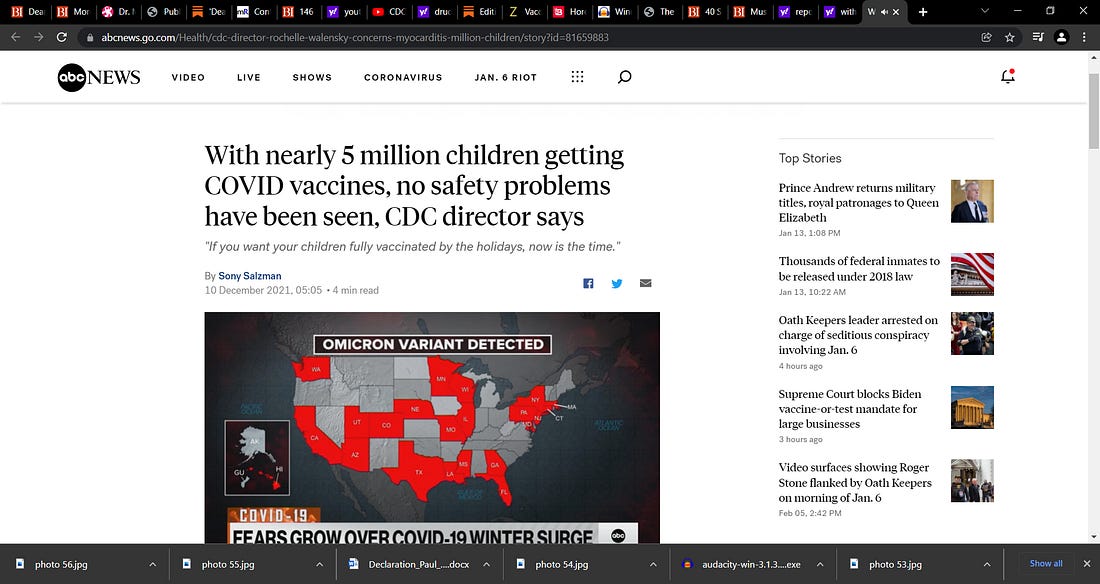The height and width of the screenshot is (584, 1100).
Task: Open the CORONAVIRUS nav menu item
Action: point(402,78)
